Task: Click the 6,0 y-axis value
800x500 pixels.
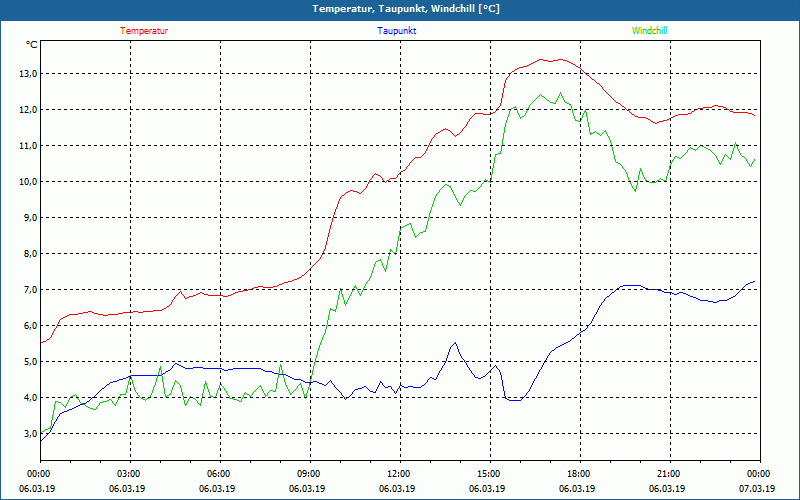Action: click(31, 326)
